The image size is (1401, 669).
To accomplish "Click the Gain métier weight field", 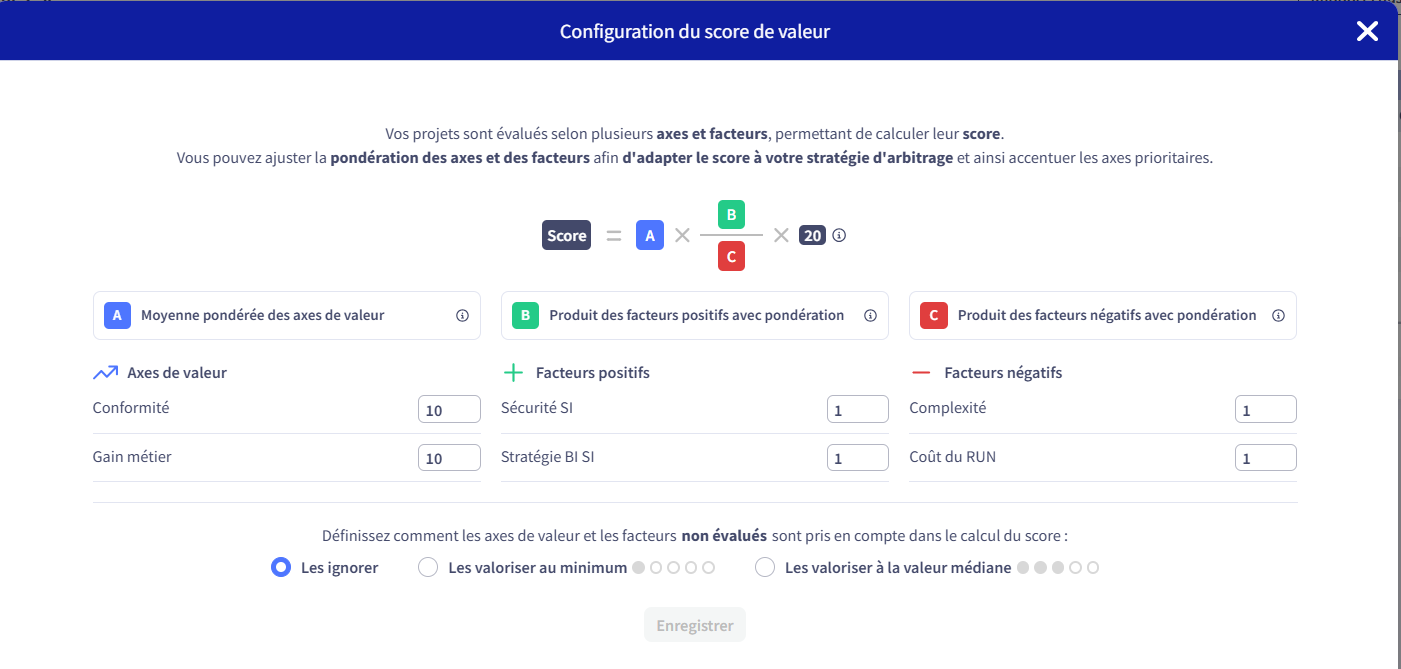I will 449,458.
